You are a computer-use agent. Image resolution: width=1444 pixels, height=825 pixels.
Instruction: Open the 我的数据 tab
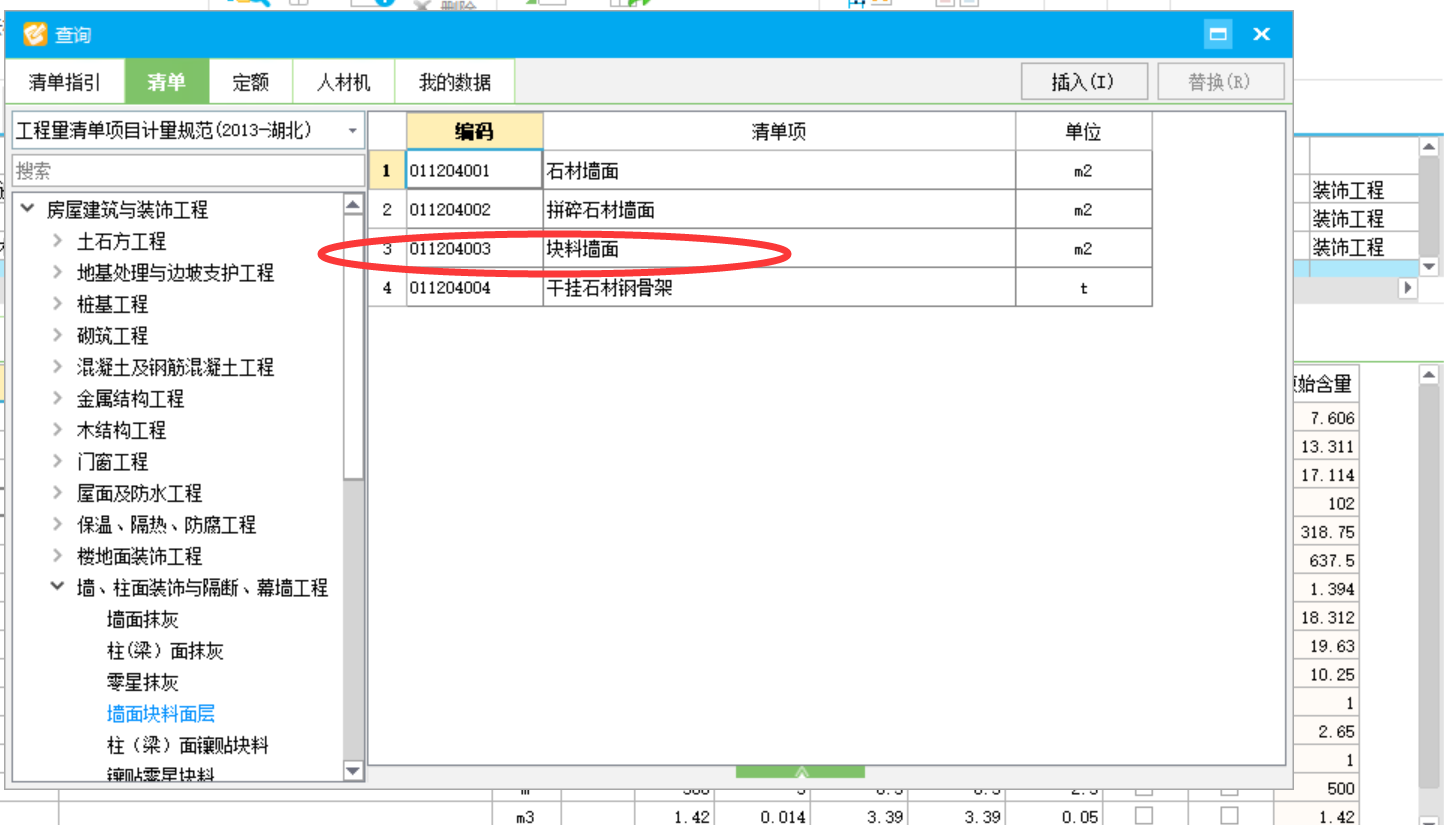(455, 82)
